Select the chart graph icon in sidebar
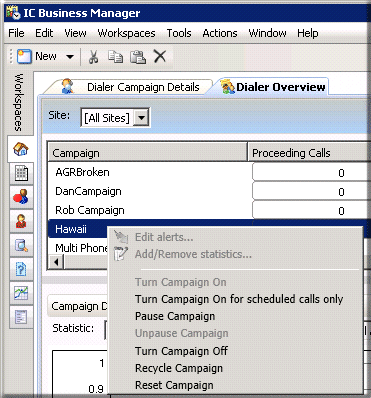The image size is (371, 398). [21, 293]
